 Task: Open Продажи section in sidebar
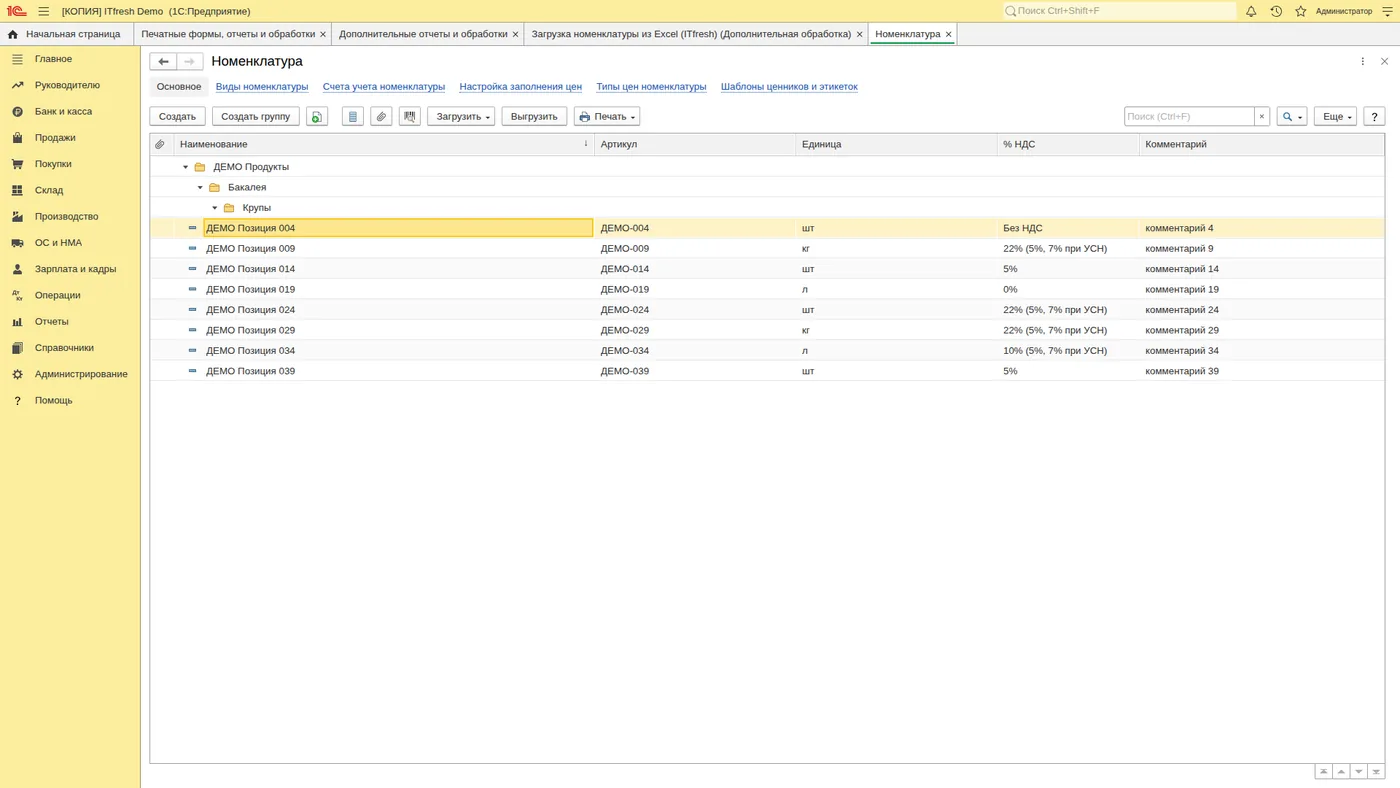coord(55,138)
